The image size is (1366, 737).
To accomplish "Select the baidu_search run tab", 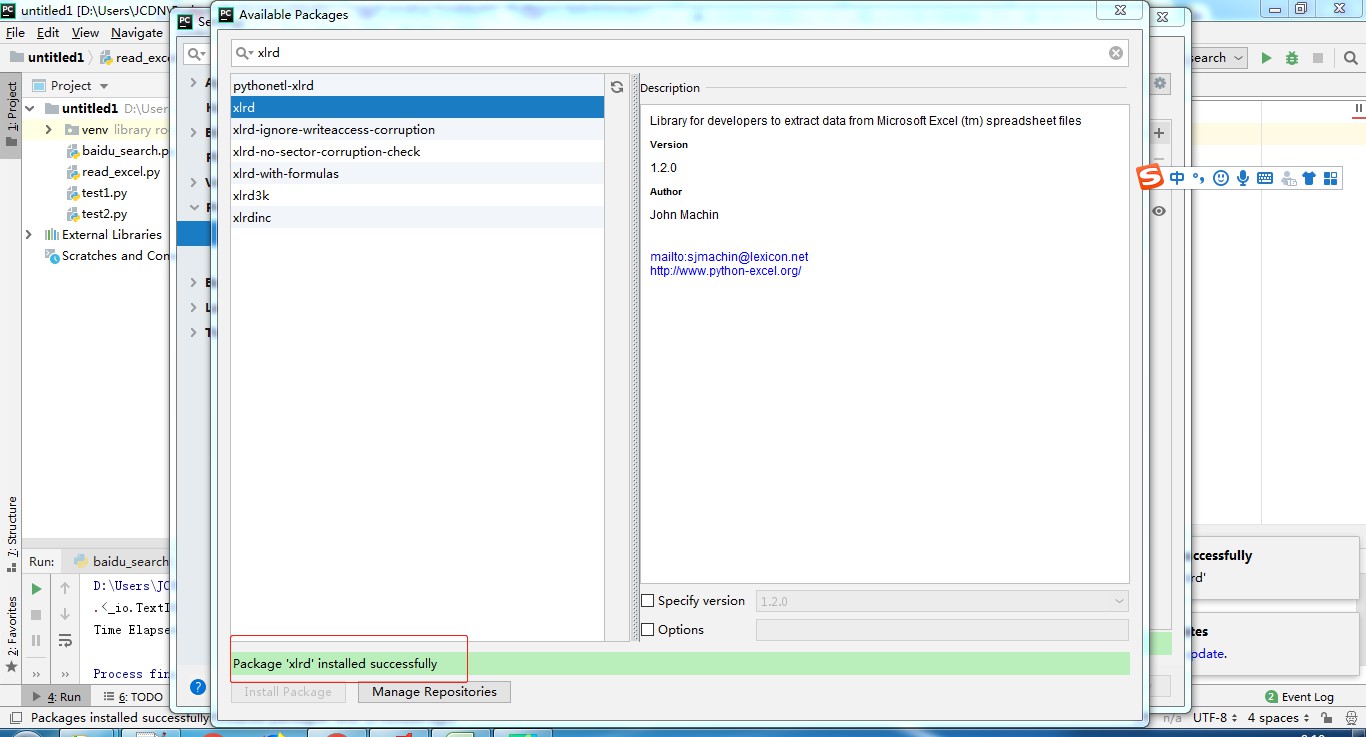I will 122,562.
